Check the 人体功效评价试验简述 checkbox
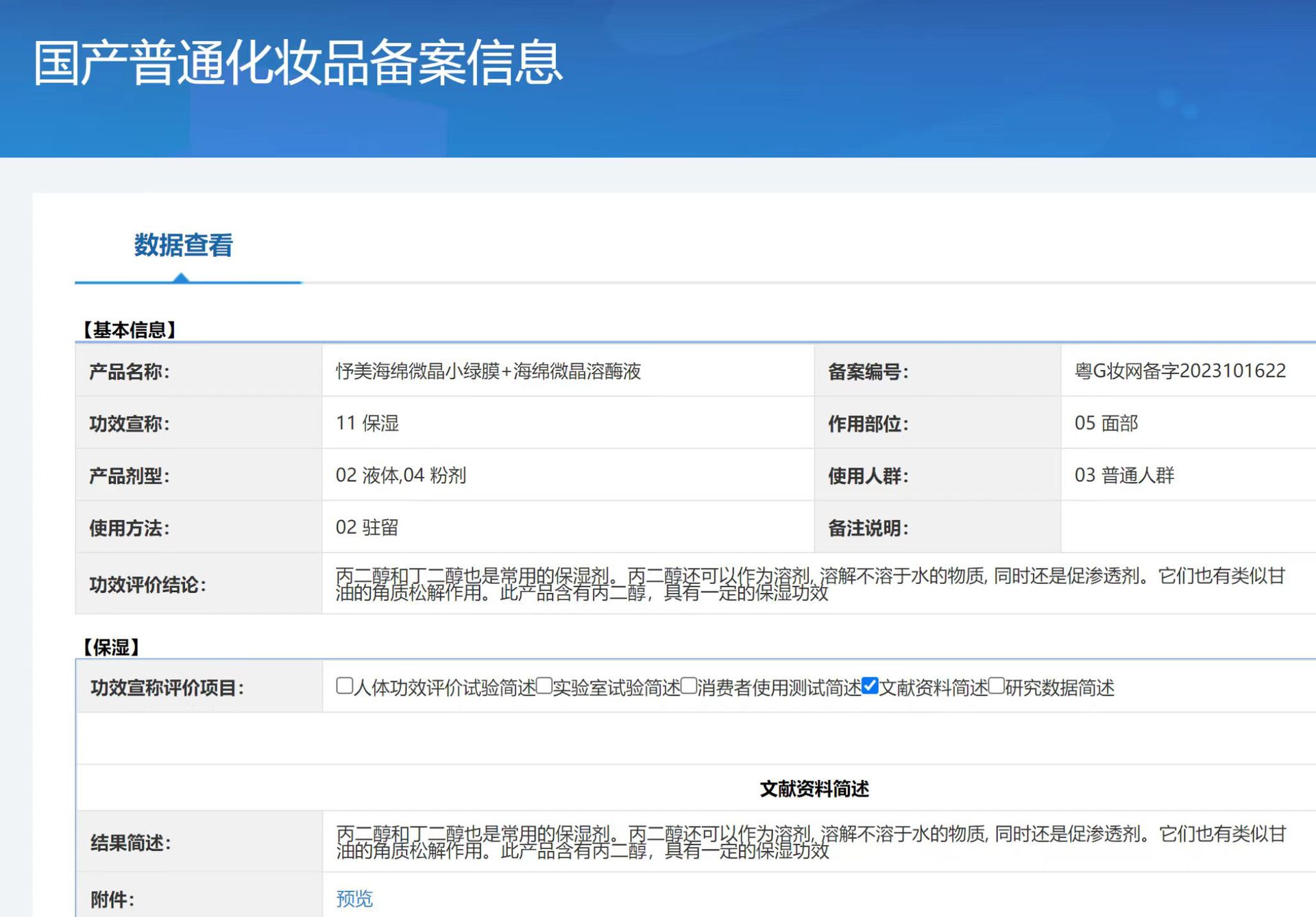 click(x=345, y=685)
